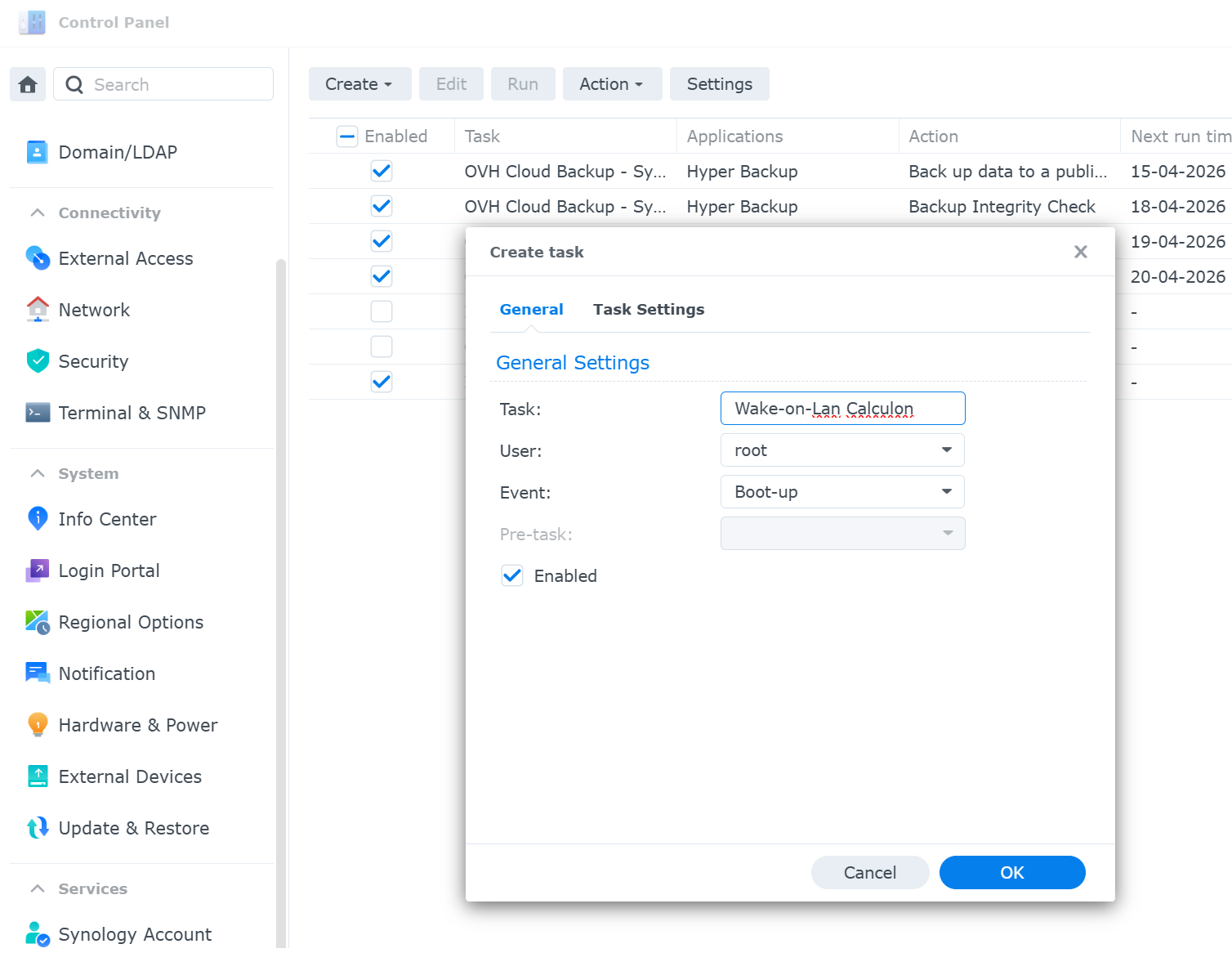Image resolution: width=1232 pixels, height=953 pixels.
Task: Switch to the Task Settings tab
Action: (648, 310)
